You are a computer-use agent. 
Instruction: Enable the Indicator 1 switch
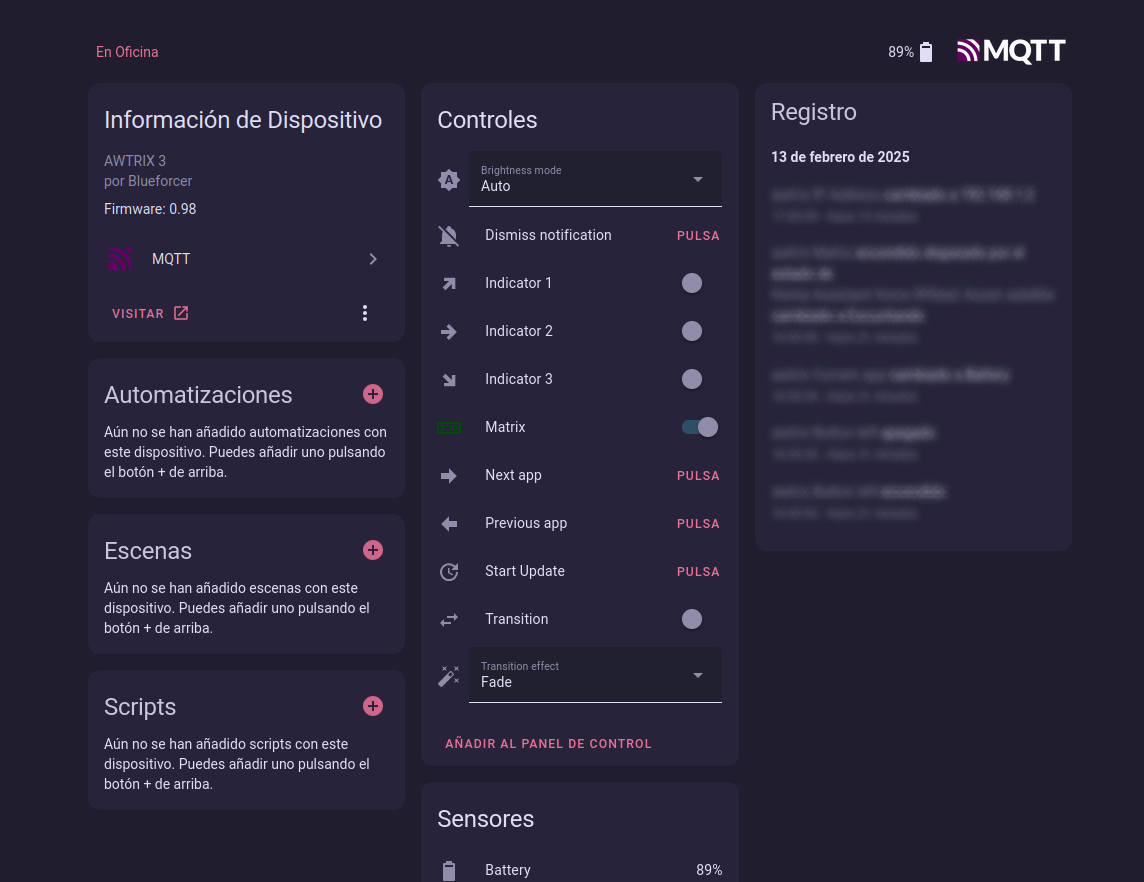pos(692,283)
